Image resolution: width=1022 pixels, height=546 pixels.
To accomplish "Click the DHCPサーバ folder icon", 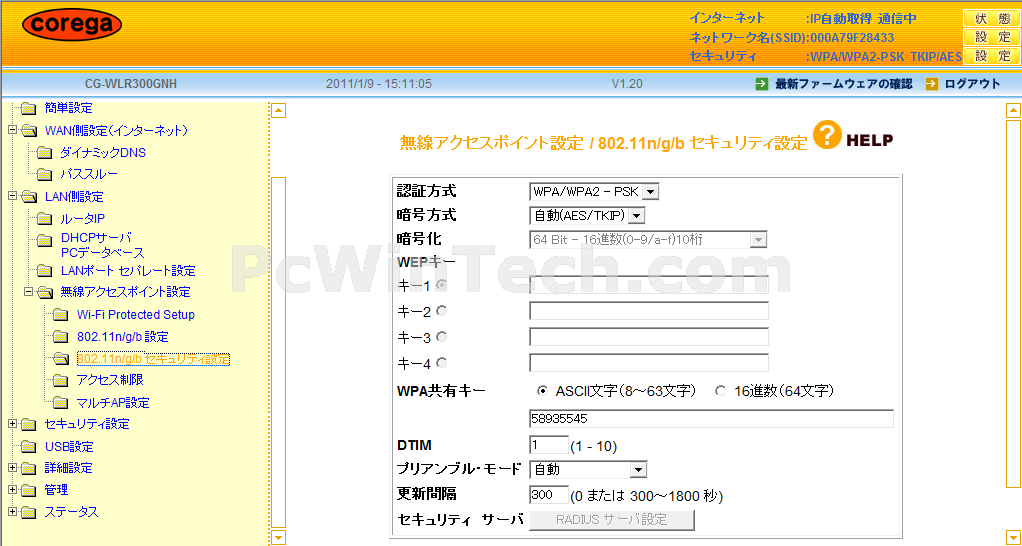I will [x=44, y=241].
